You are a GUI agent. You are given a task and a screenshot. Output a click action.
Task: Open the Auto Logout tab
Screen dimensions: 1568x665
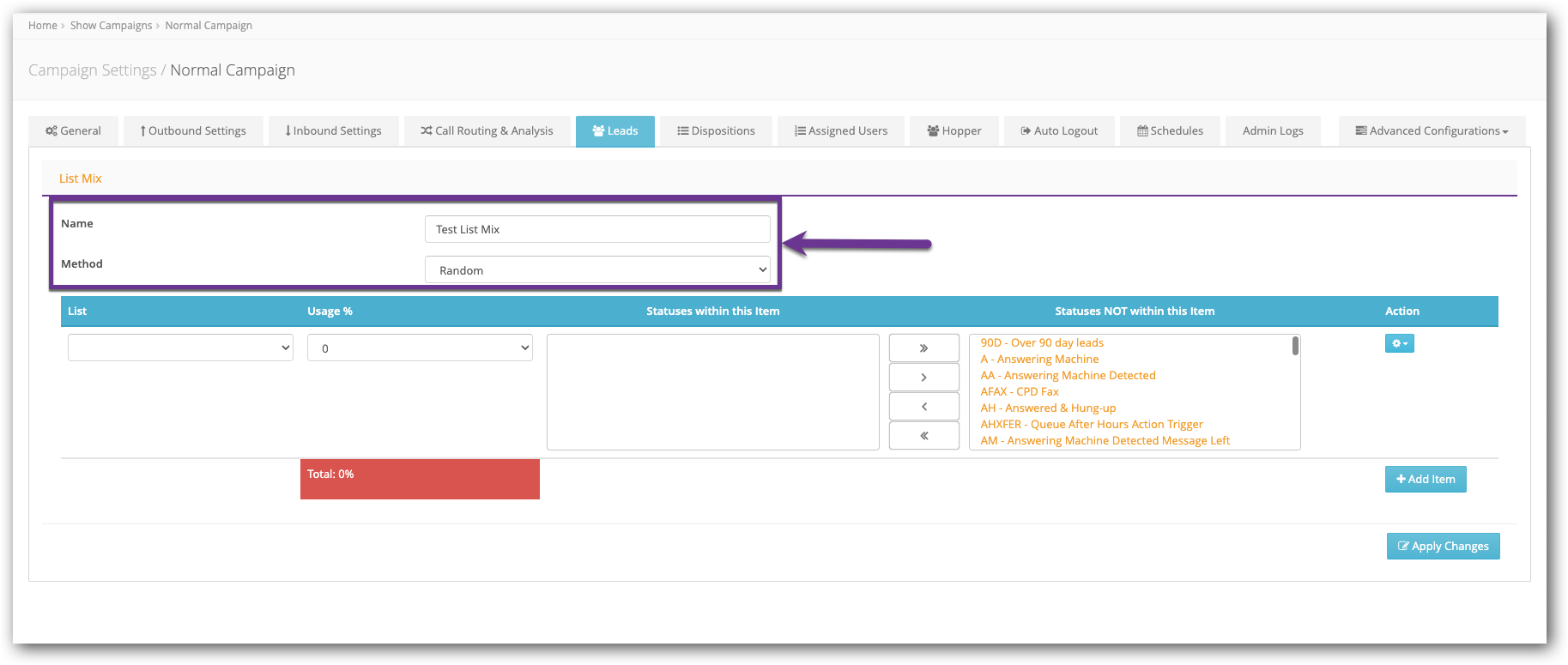pyautogui.click(x=1059, y=131)
